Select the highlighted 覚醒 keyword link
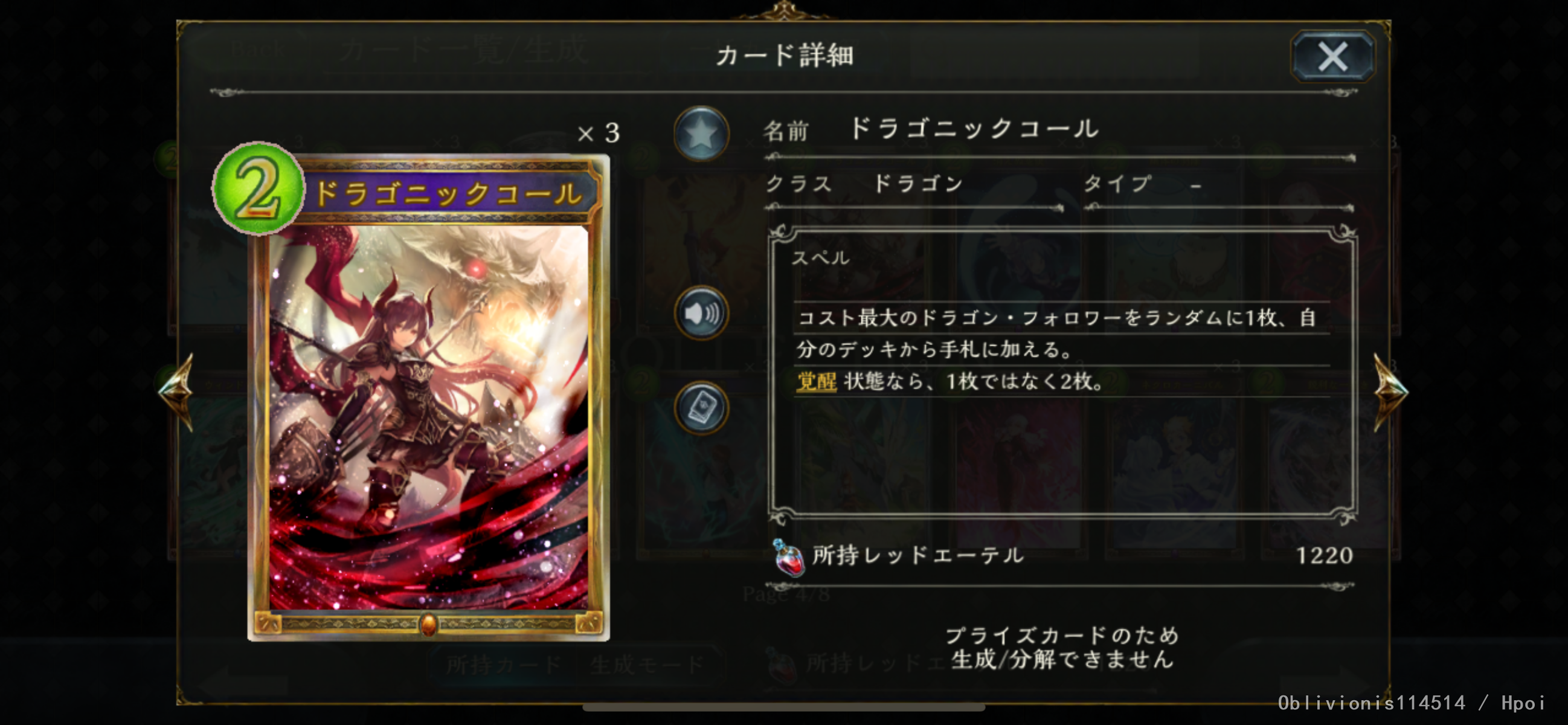Viewport: 1568px width, 725px height. [x=817, y=382]
